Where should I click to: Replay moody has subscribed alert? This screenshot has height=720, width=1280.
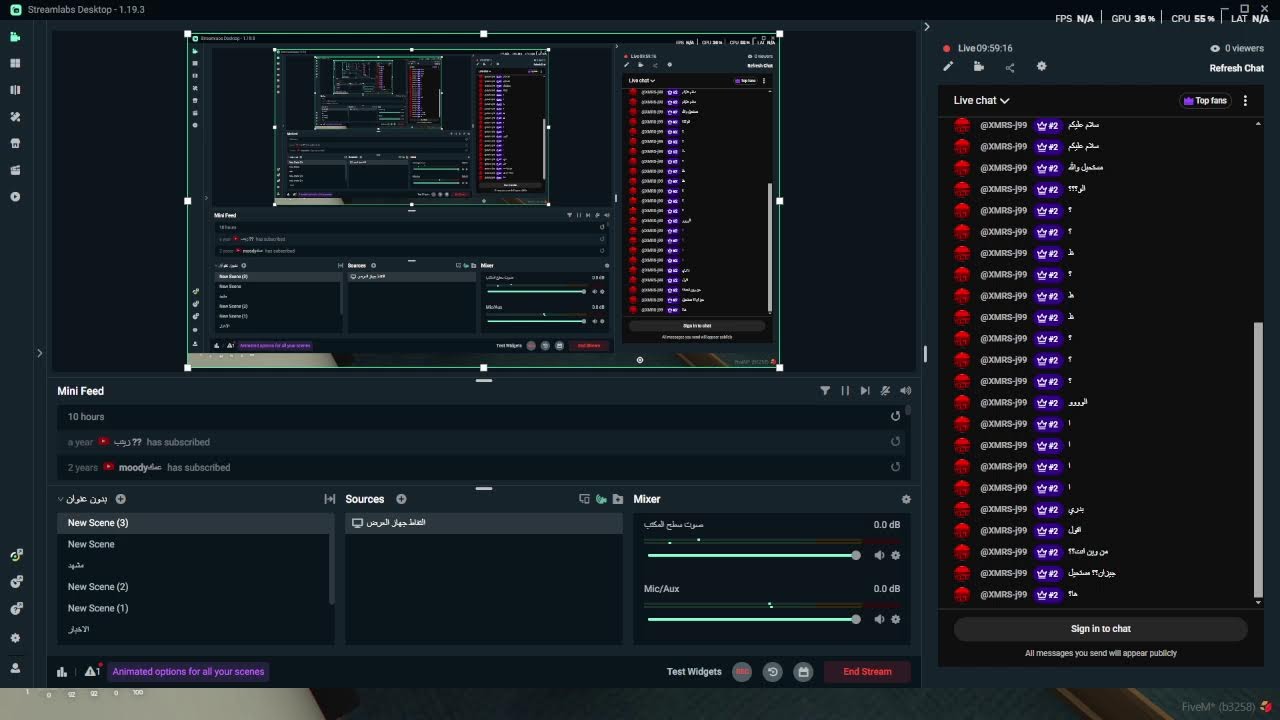895,467
